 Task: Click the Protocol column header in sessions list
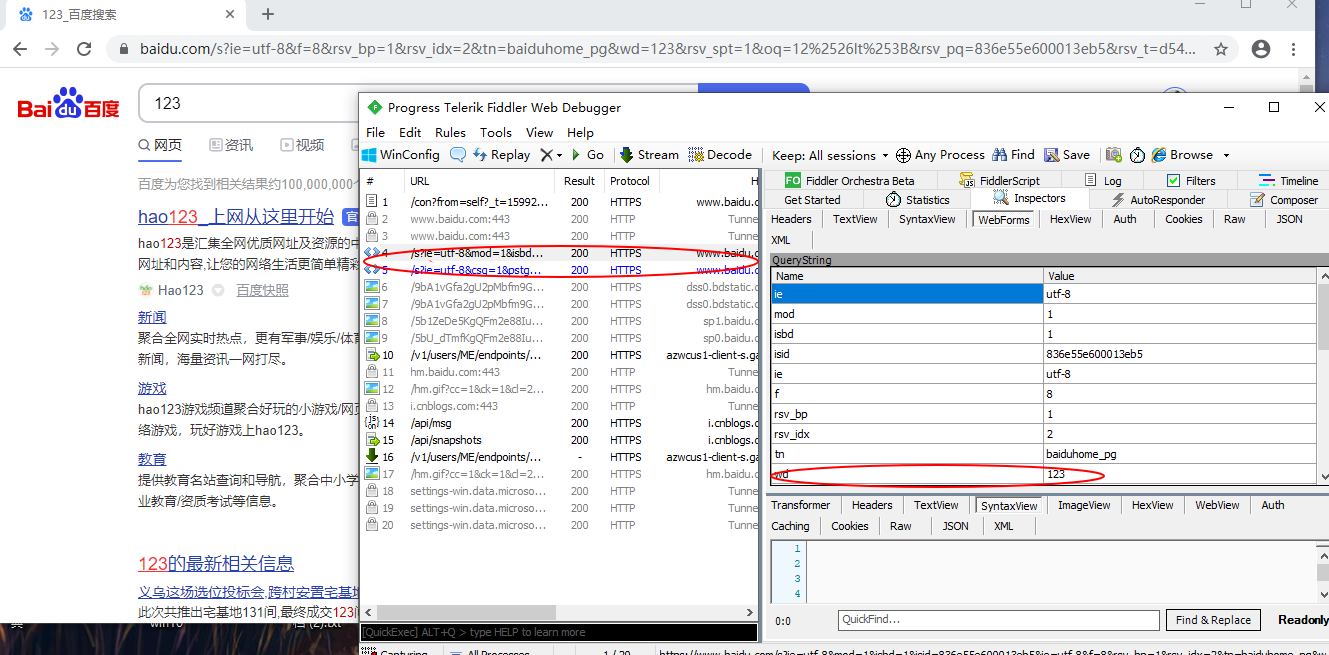(630, 181)
